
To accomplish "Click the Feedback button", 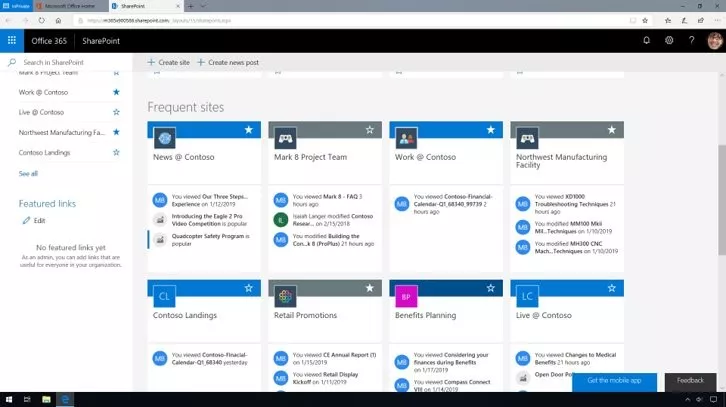I will click(x=690, y=381).
